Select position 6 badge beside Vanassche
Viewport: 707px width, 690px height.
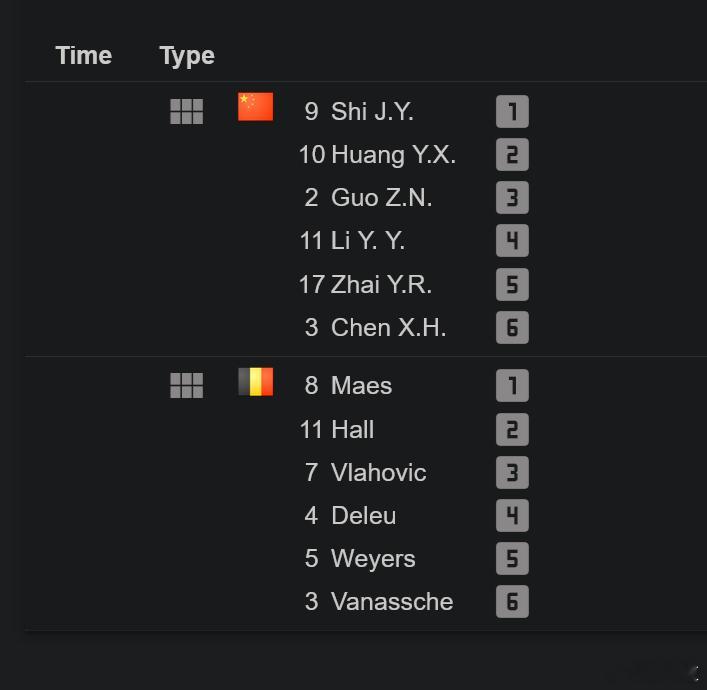click(x=512, y=602)
